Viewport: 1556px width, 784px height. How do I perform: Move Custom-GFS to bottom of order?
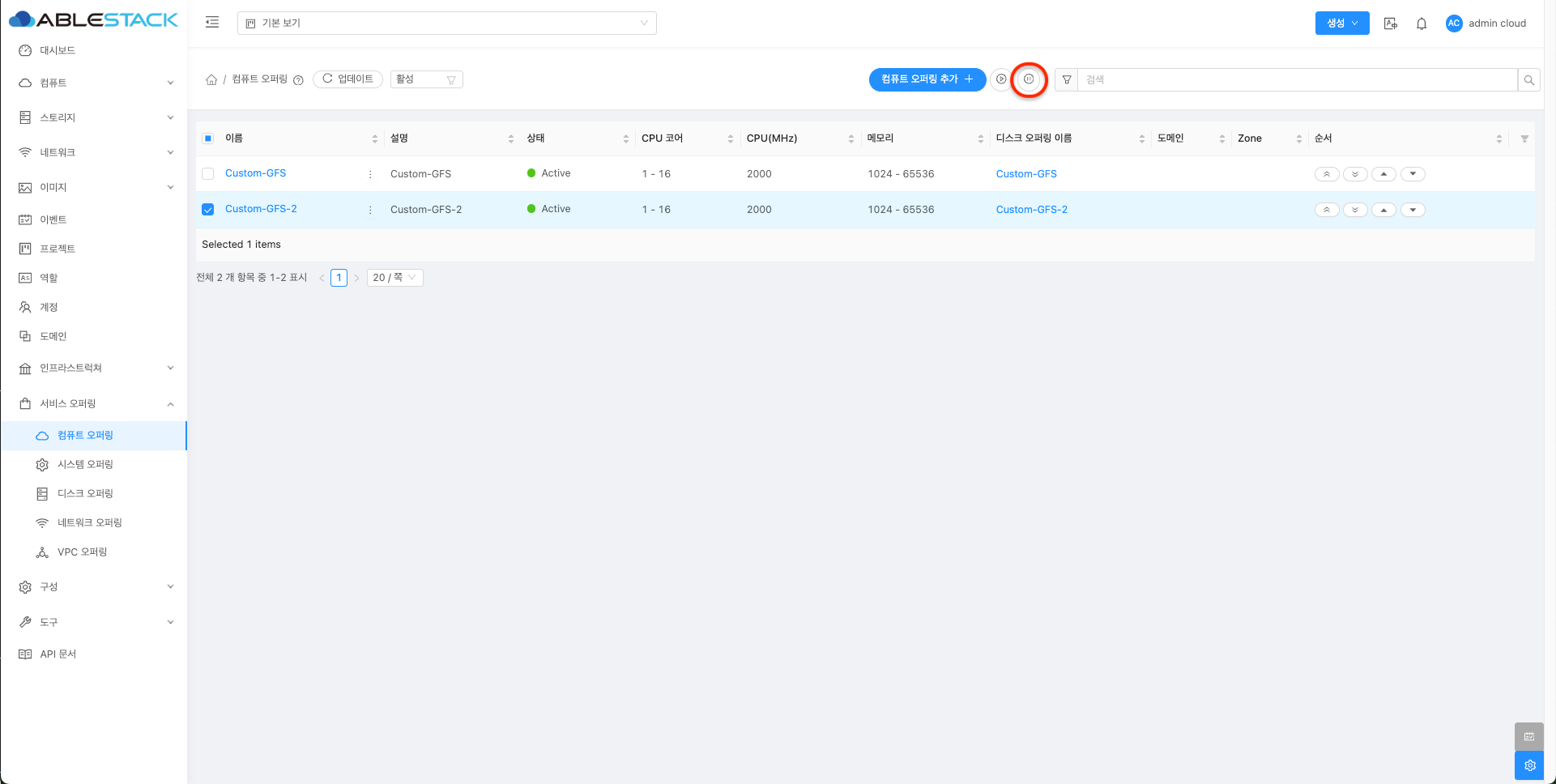click(1355, 174)
